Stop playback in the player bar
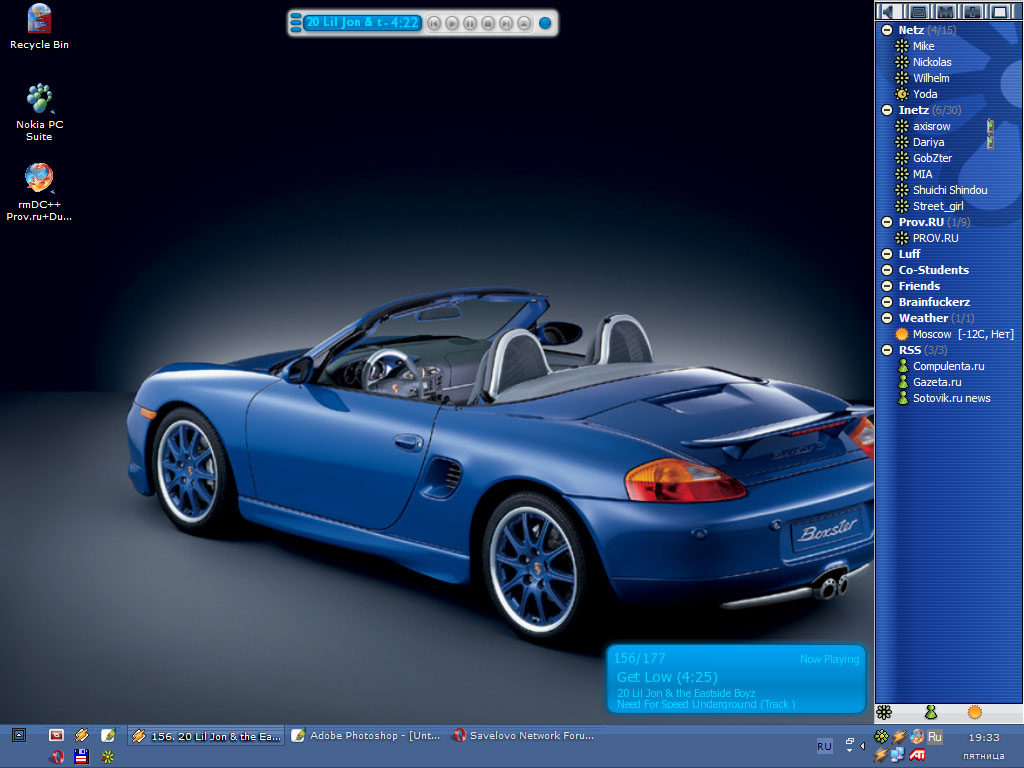This screenshot has width=1024, height=768. point(488,24)
